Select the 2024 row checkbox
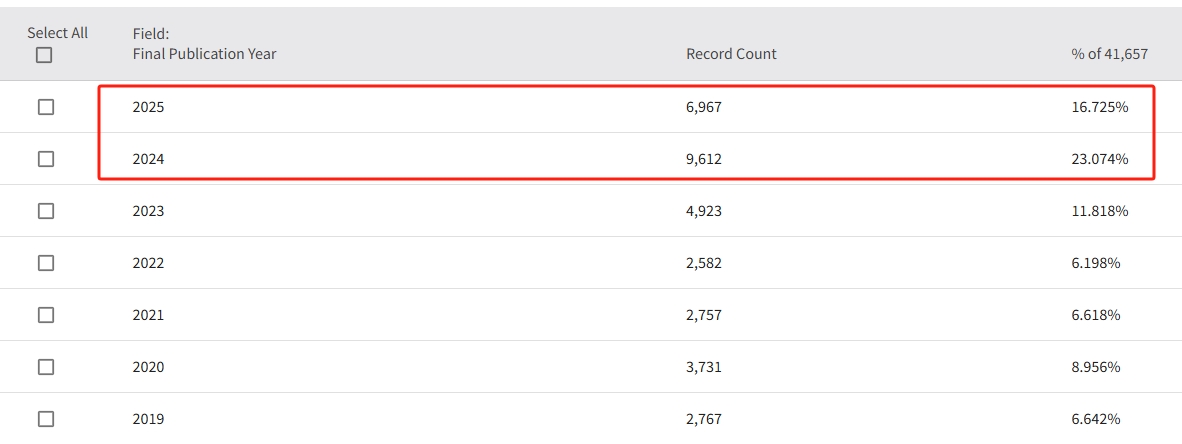 [46, 159]
